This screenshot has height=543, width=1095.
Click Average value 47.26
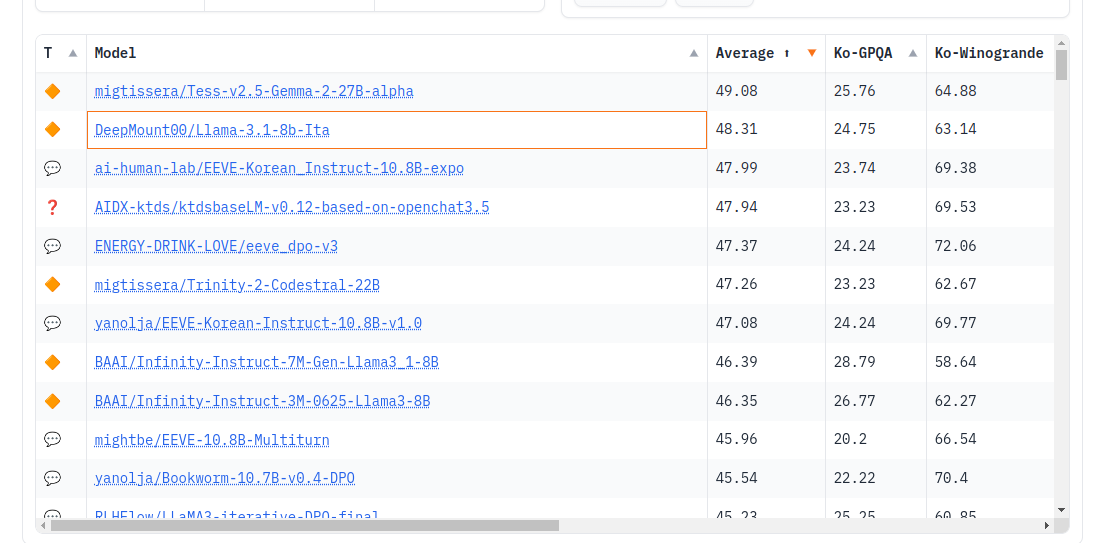tap(736, 284)
